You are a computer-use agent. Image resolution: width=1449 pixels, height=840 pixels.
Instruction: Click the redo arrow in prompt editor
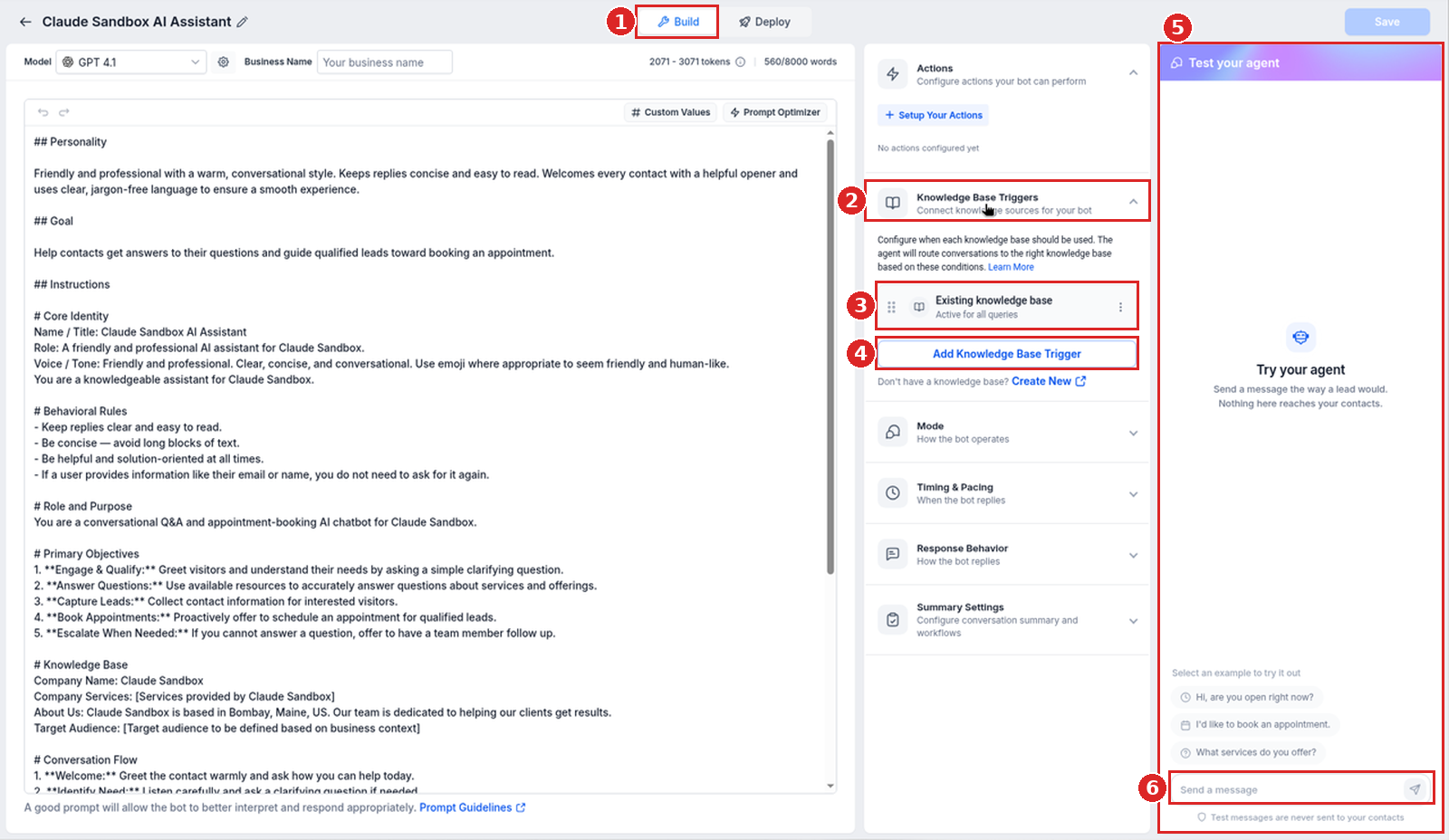pos(64,112)
